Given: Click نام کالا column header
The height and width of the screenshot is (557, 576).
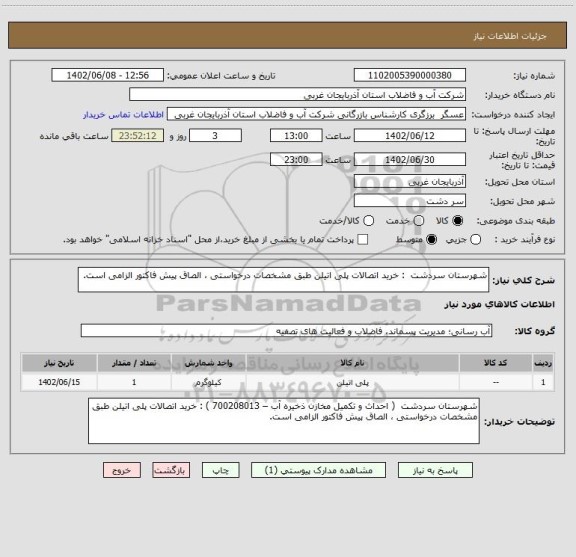Looking at the screenshot, I should click(352, 363).
